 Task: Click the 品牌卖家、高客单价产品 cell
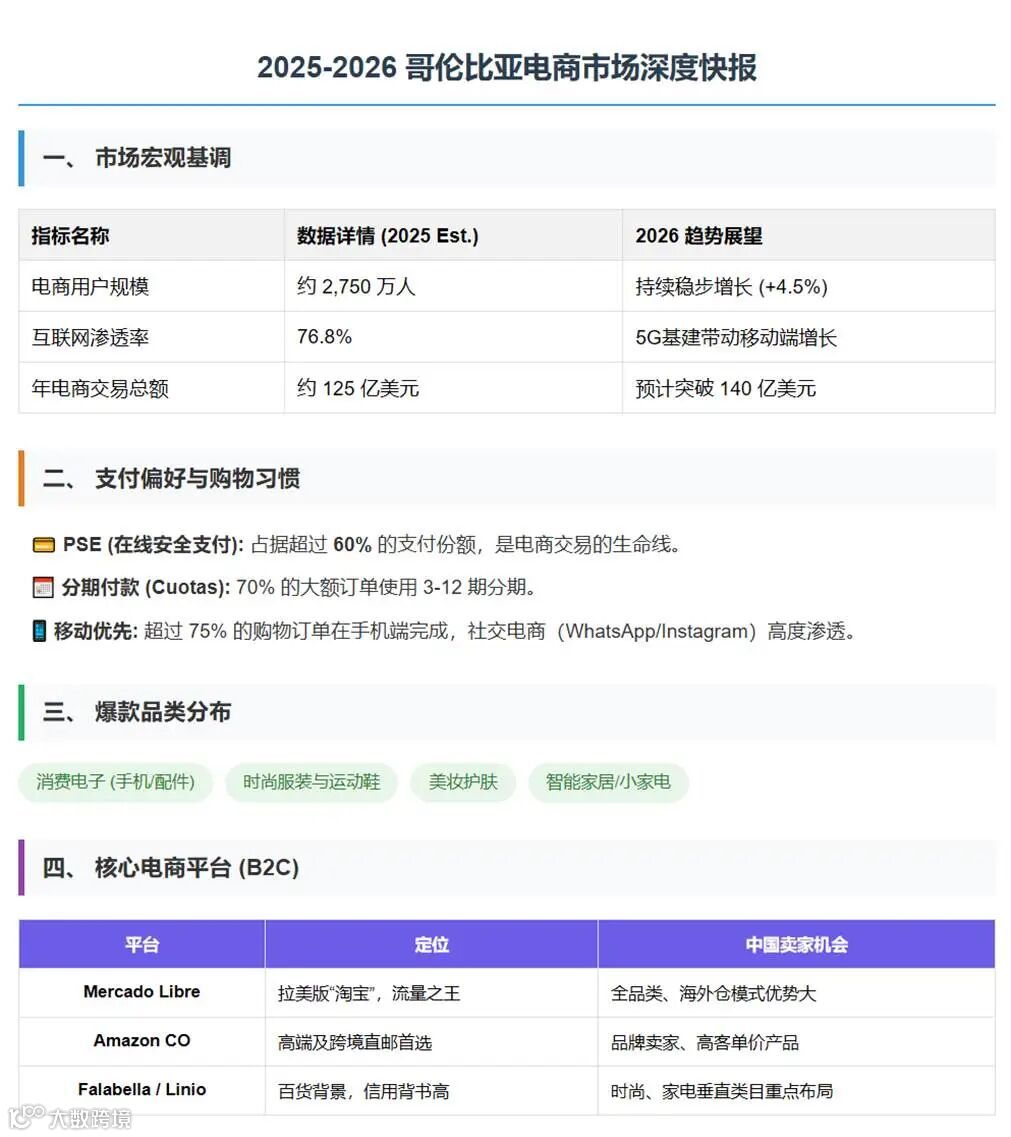[796, 1042]
